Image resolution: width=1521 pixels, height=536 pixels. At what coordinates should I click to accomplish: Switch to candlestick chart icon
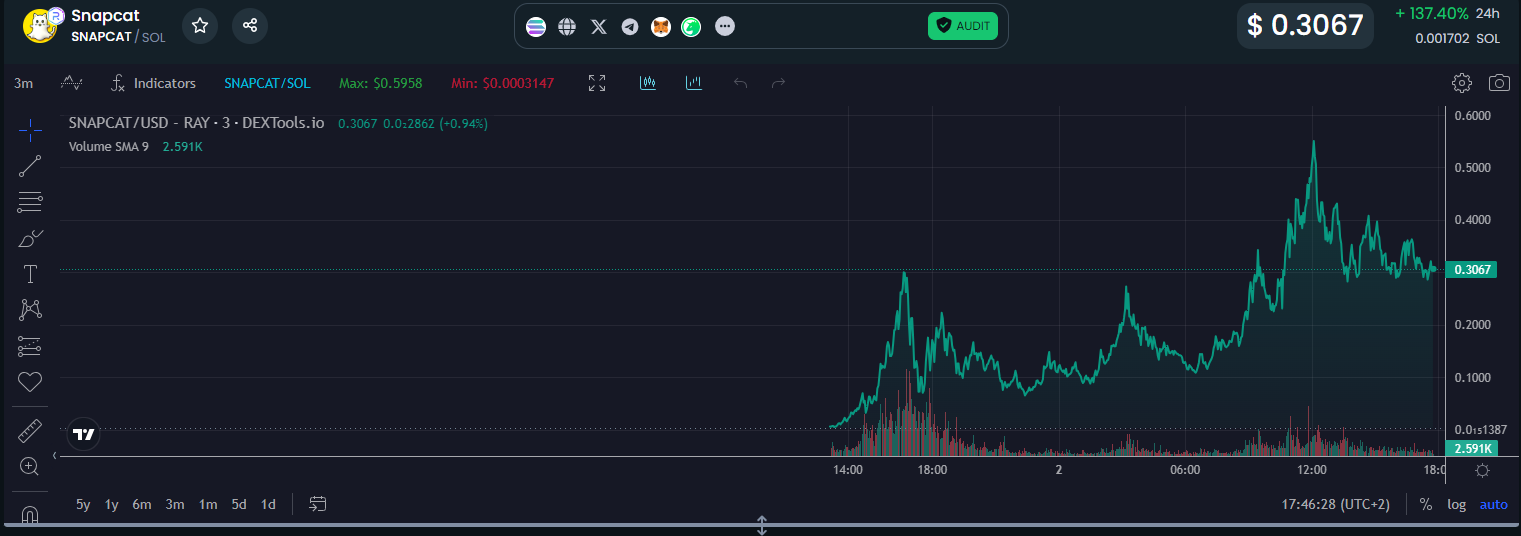coord(648,83)
